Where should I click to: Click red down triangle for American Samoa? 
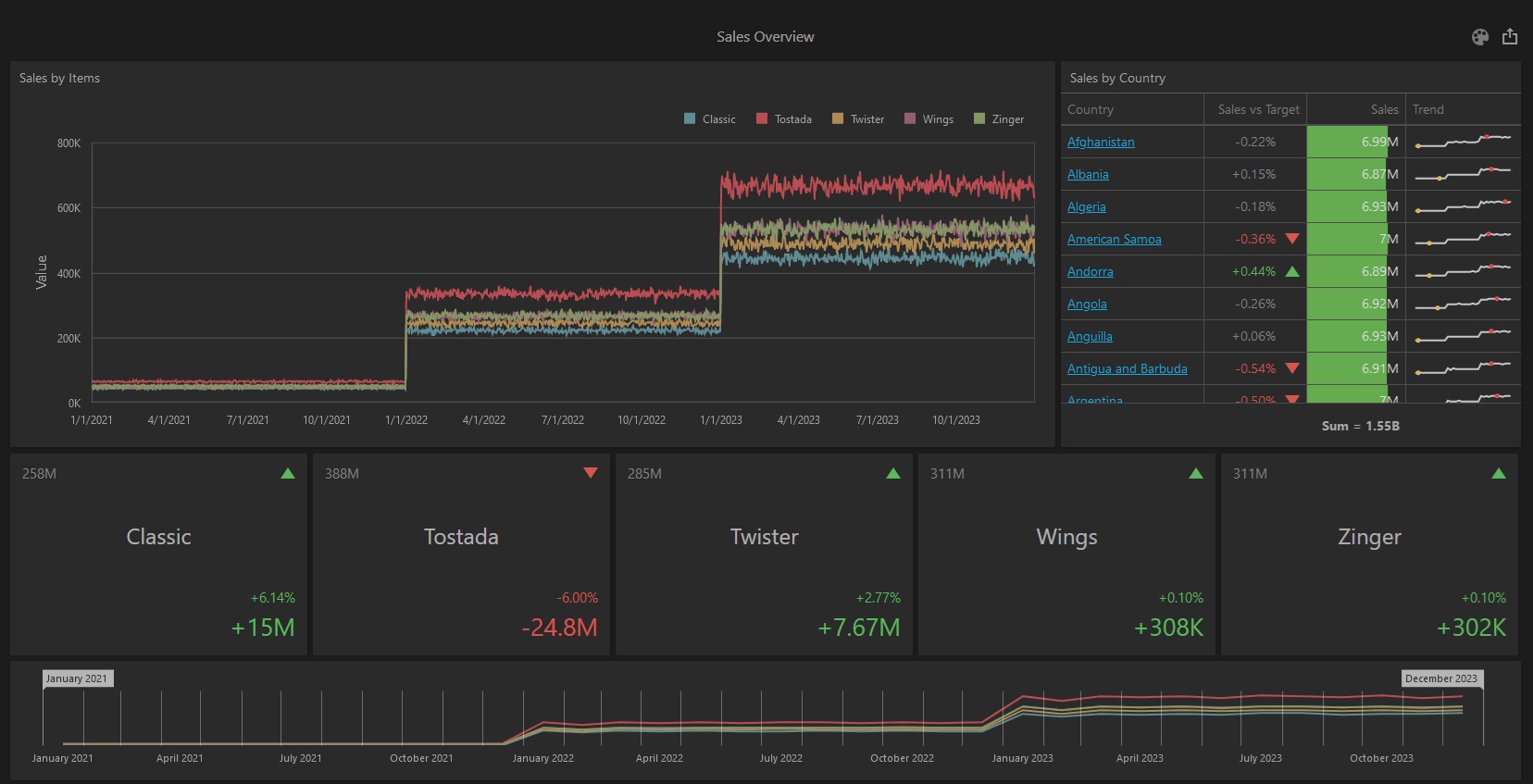[1292, 239]
